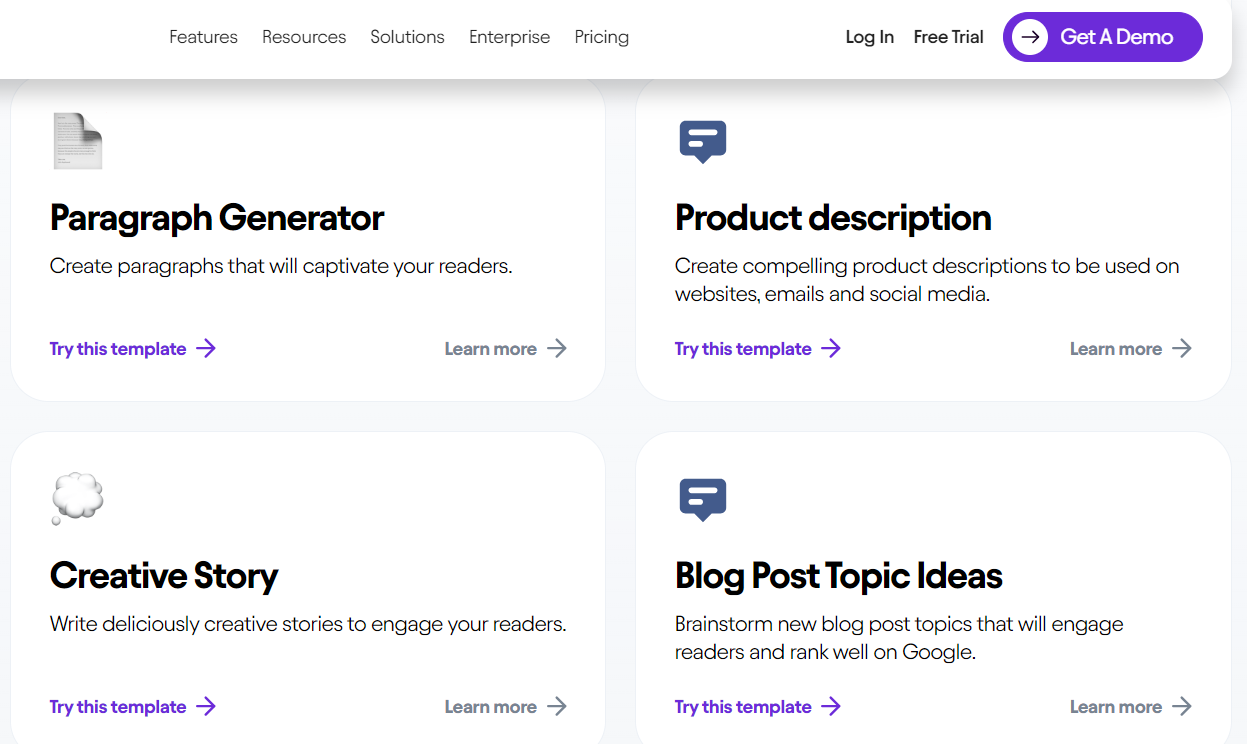Image resolution: width=1247 pixels, height=744 pixels.
Task: Click the Product description chat bubble icon
Action: (702, 141)
